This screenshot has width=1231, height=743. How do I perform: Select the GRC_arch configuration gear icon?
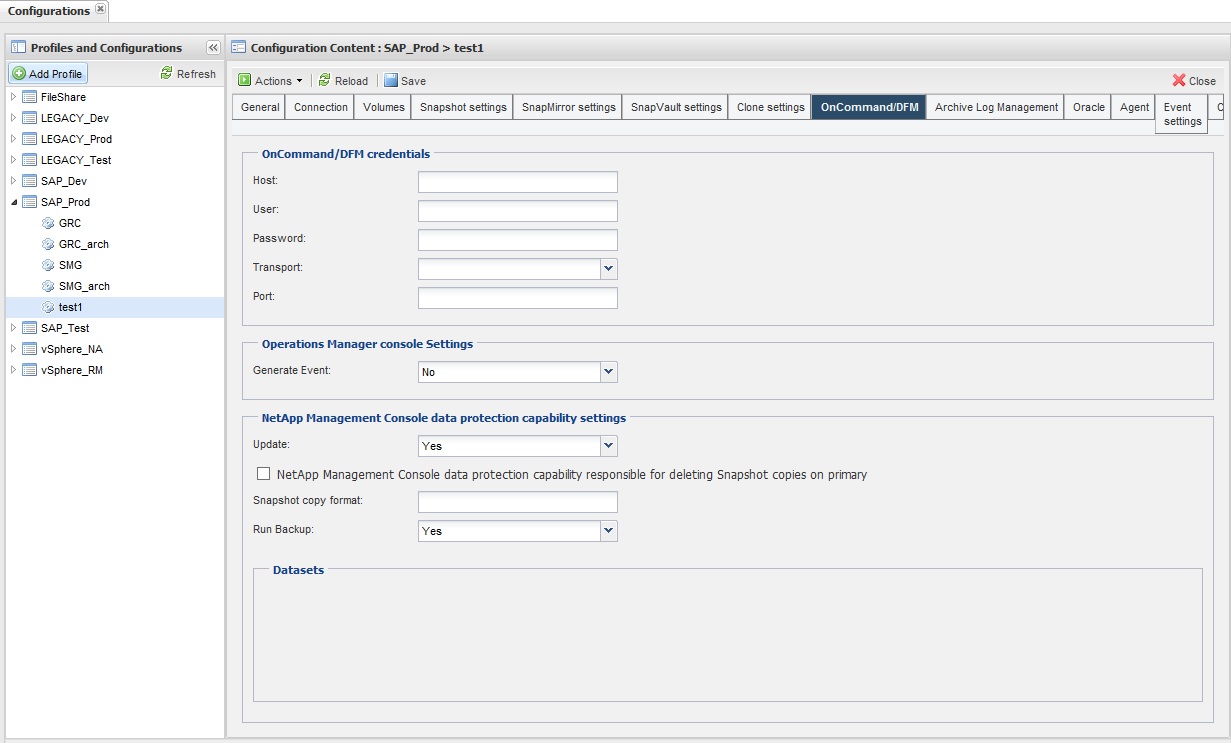pos(48,244)
